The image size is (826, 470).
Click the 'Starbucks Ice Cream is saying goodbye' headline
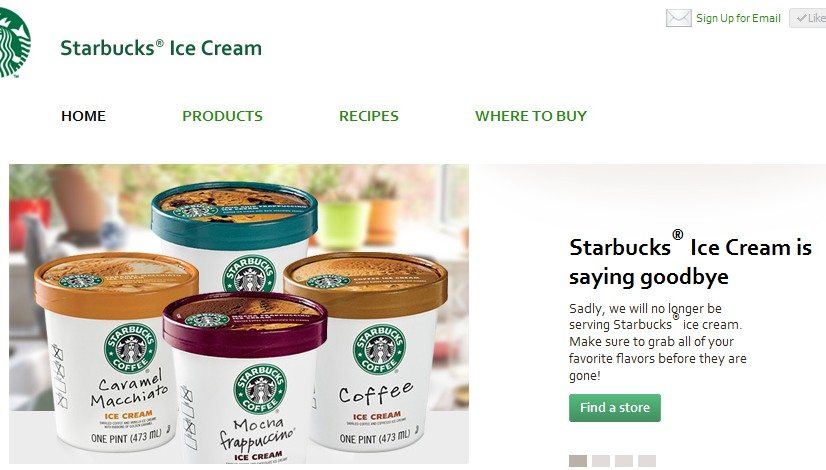point(690,262)
